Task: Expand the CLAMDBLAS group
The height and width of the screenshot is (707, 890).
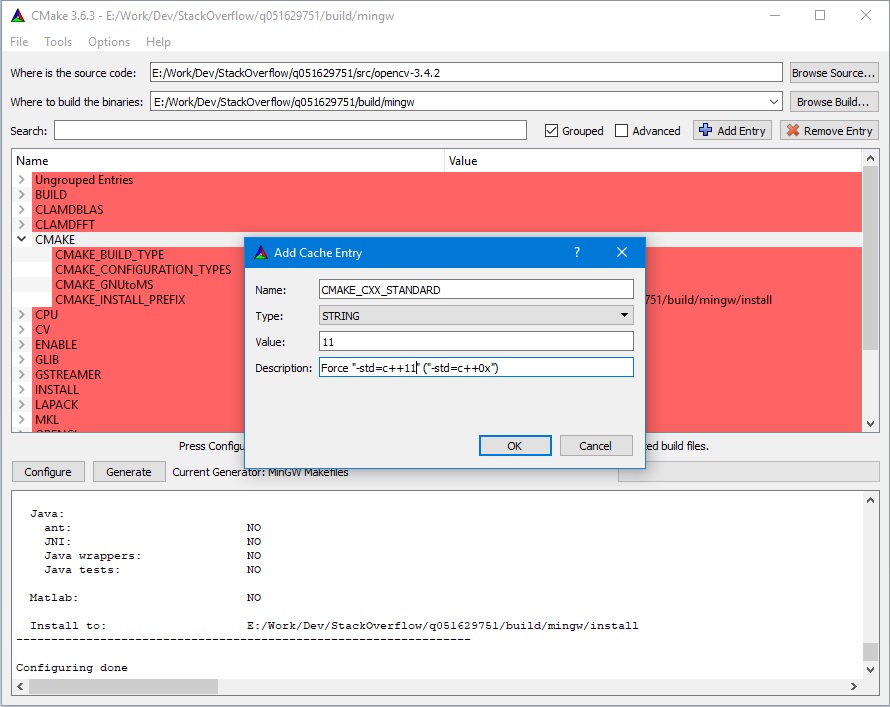Action: (x=22, y=209)
